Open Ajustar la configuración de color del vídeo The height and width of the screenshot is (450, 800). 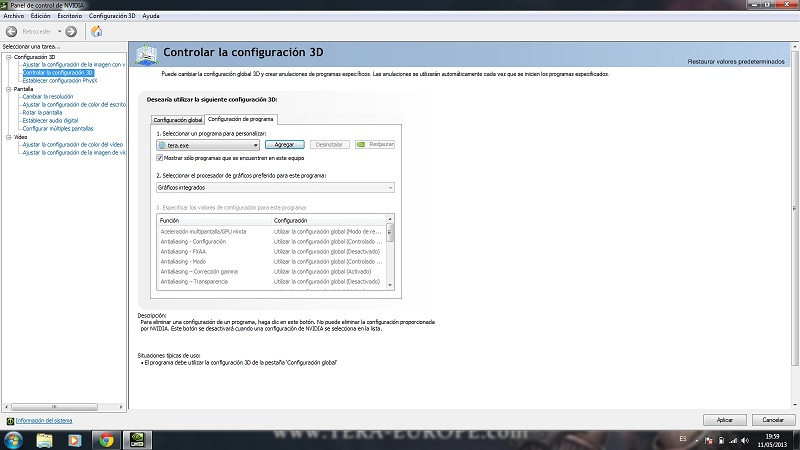coord(73,144)
